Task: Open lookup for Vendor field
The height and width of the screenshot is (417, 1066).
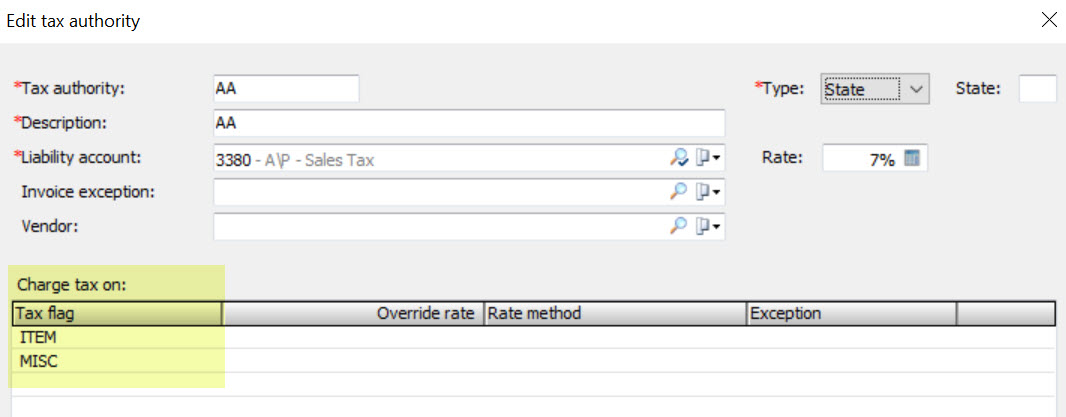Action: 678,226
